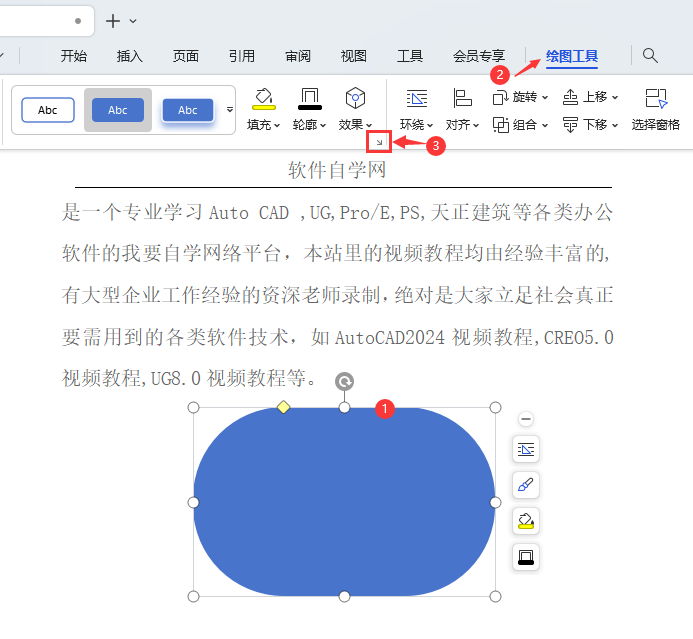
Task: Click 下移 send backward button
Action: 590,125
